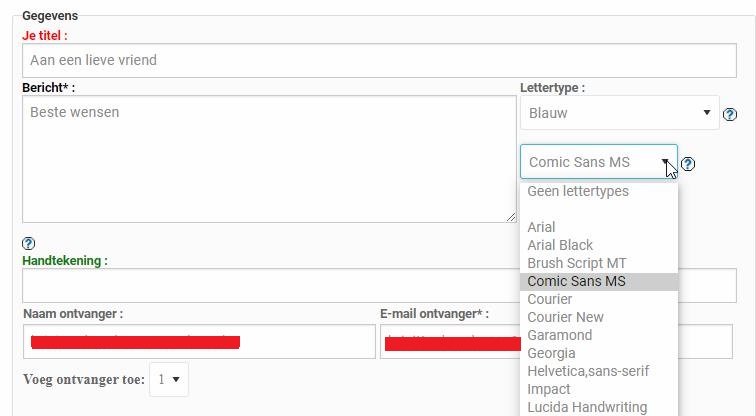Open the Blauw color dropdown

(x=619, y=113)
